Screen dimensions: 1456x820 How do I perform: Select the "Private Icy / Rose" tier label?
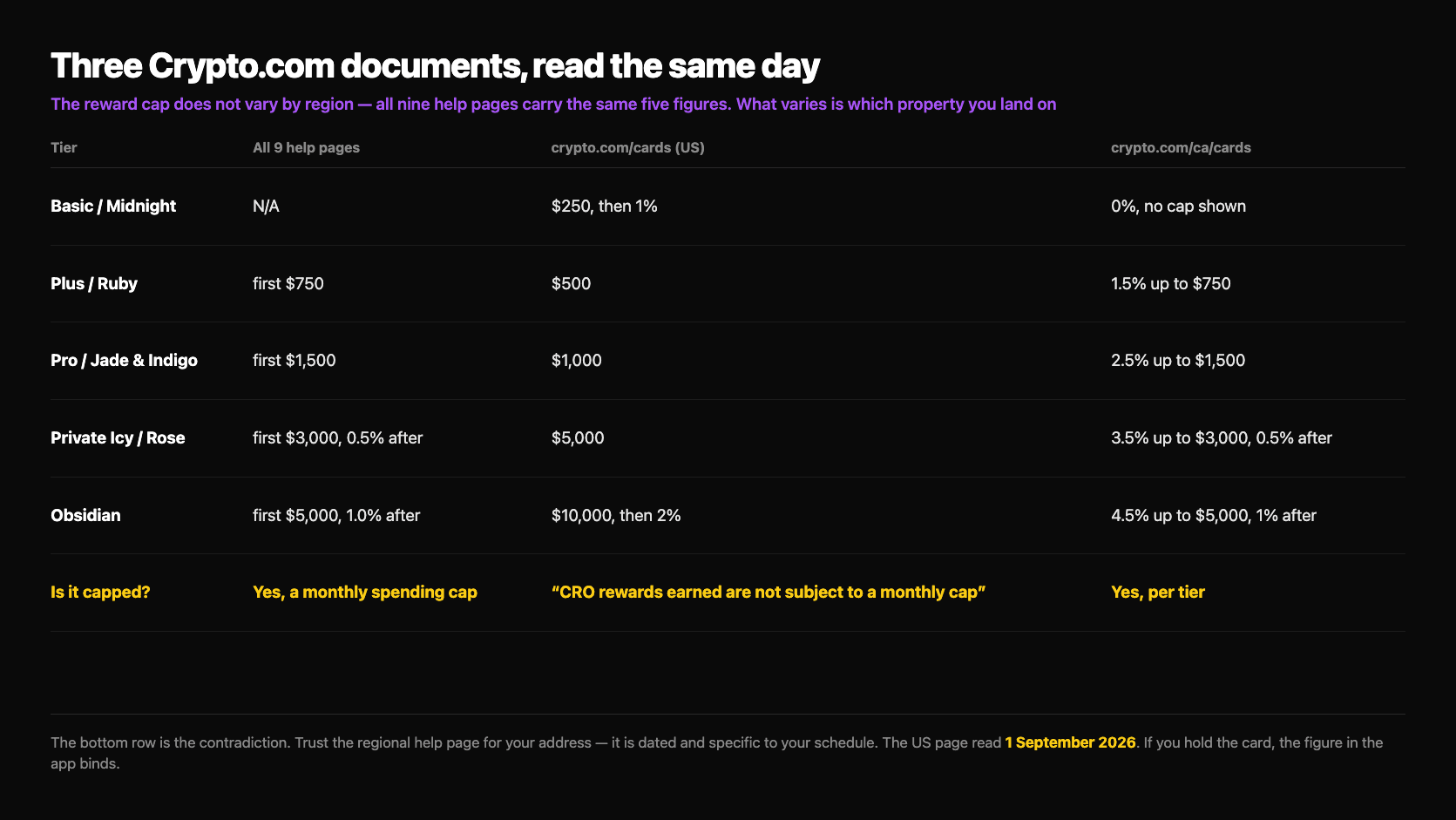(x=118, y=438)
